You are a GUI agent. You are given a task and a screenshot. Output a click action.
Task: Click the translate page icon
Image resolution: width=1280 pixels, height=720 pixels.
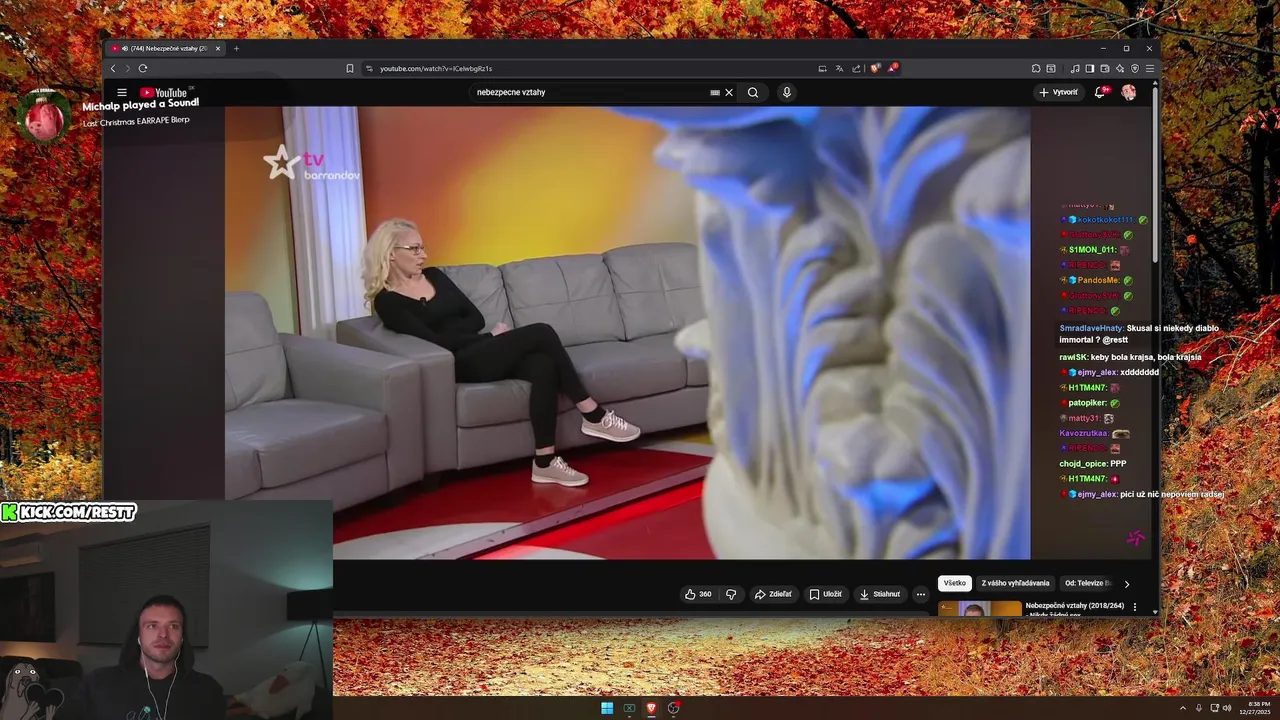click(839, 68)
